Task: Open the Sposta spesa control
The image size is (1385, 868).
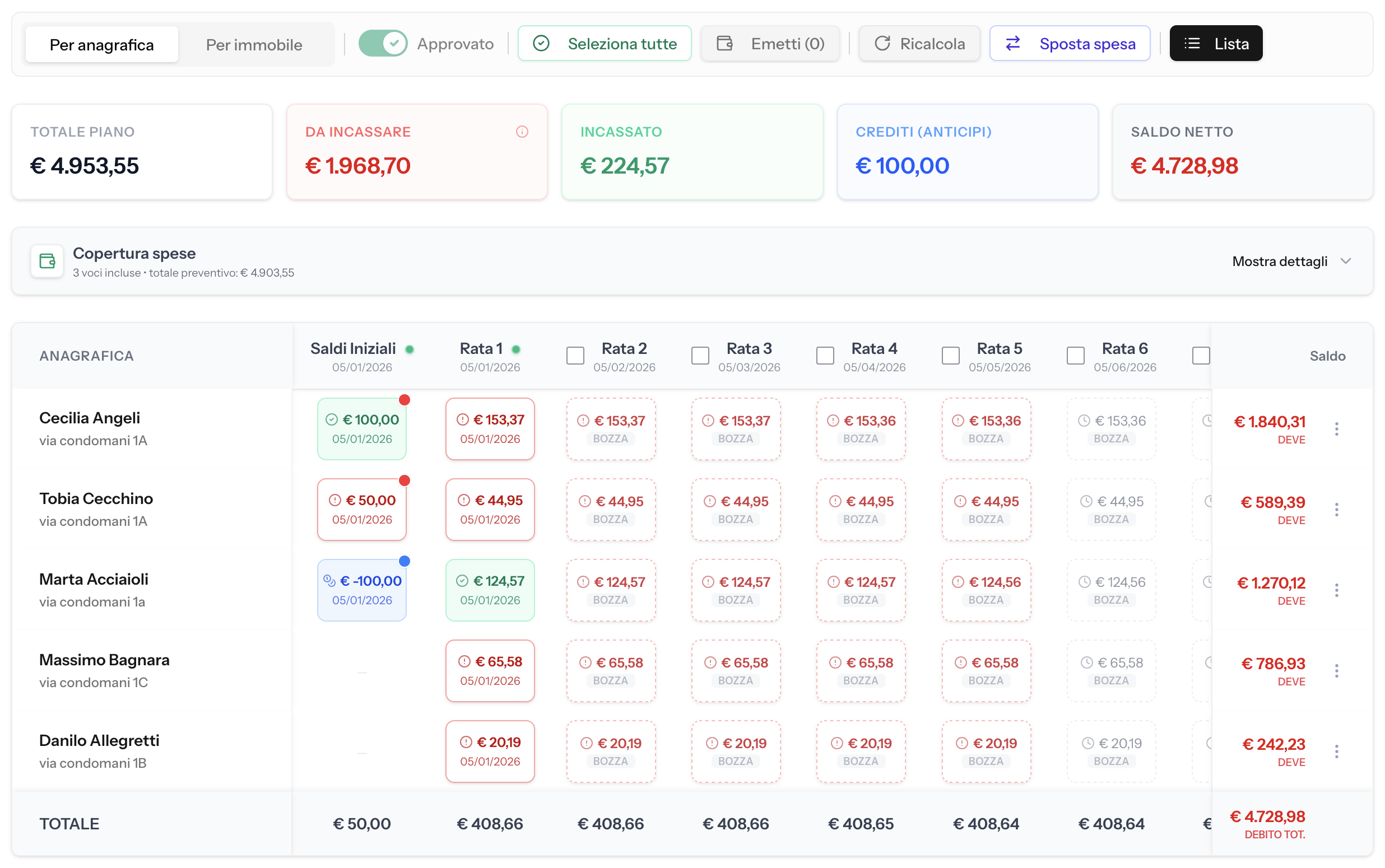Action: (1069, 43)
